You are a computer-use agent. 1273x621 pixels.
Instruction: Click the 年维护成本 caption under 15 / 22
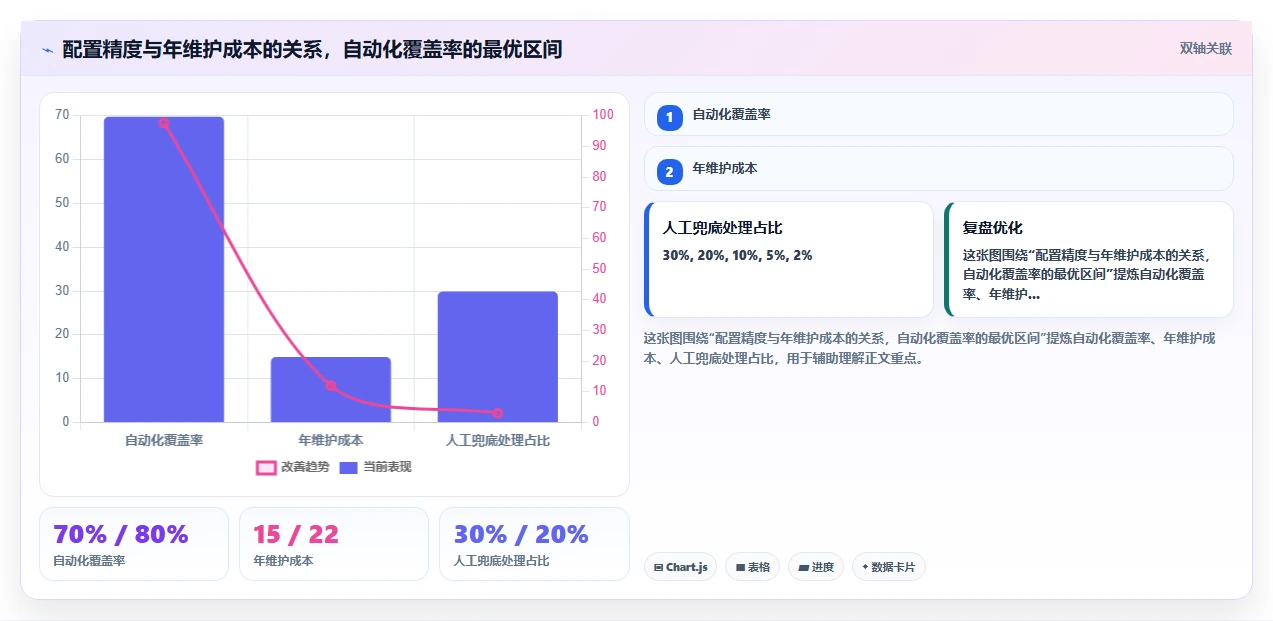point(283,561)
